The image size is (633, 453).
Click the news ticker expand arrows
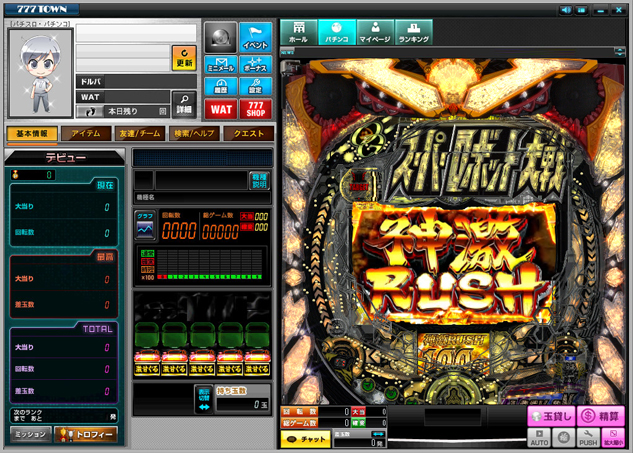click(x=619, y=52)
